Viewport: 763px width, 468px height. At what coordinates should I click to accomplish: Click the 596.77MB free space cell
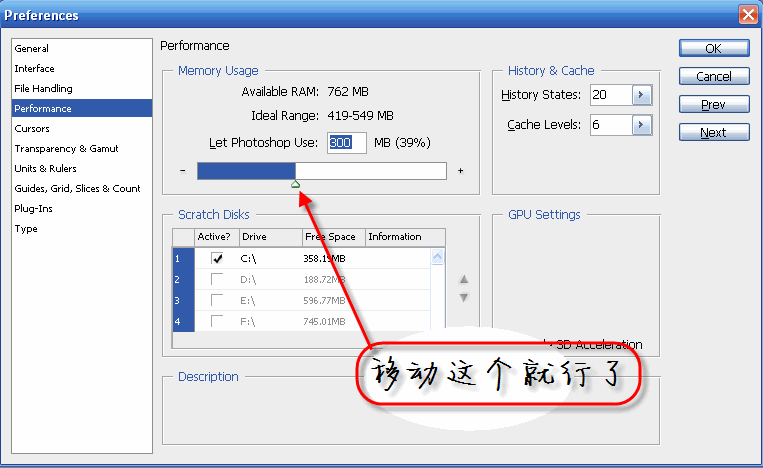324,301
